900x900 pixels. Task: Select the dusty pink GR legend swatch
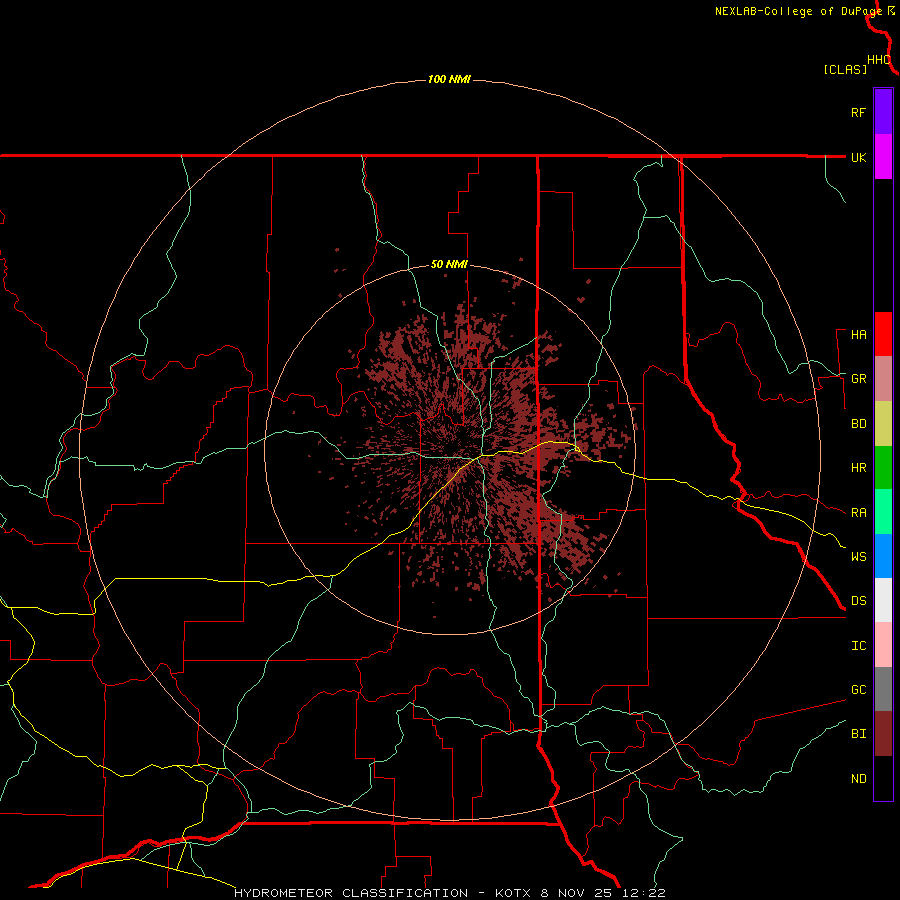883,378
